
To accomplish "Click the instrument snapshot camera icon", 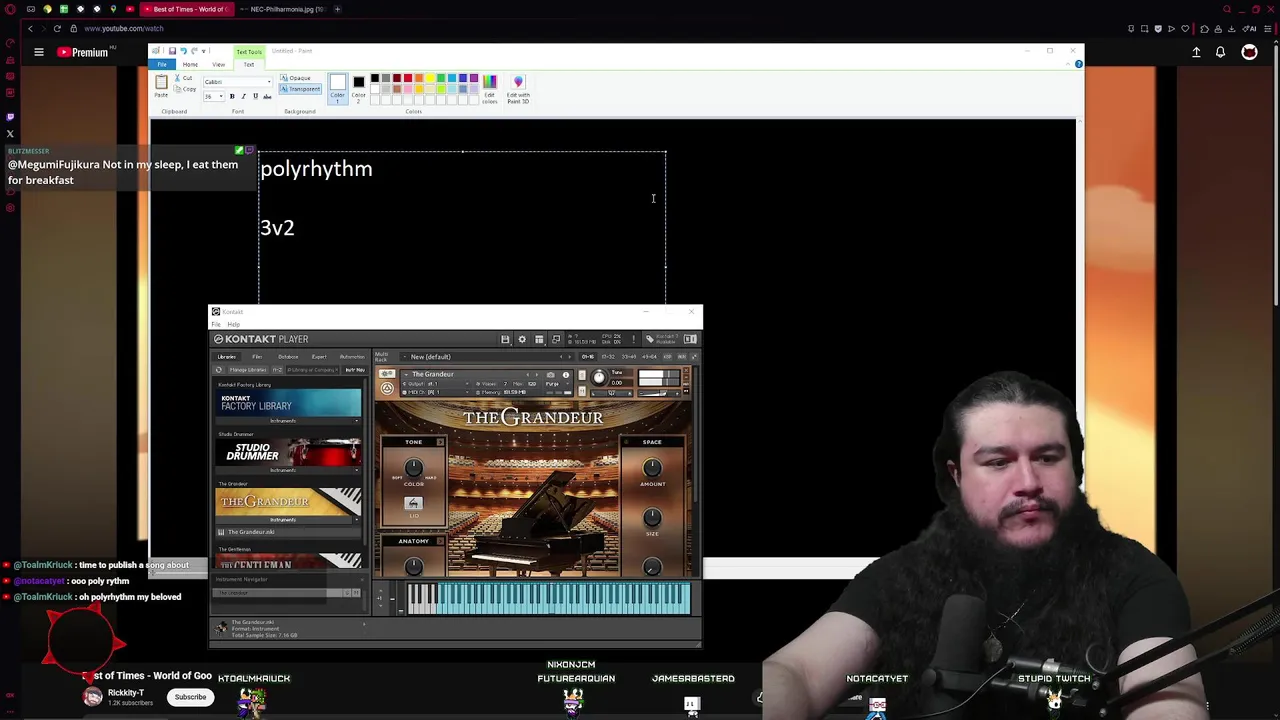I will (550, 374).
